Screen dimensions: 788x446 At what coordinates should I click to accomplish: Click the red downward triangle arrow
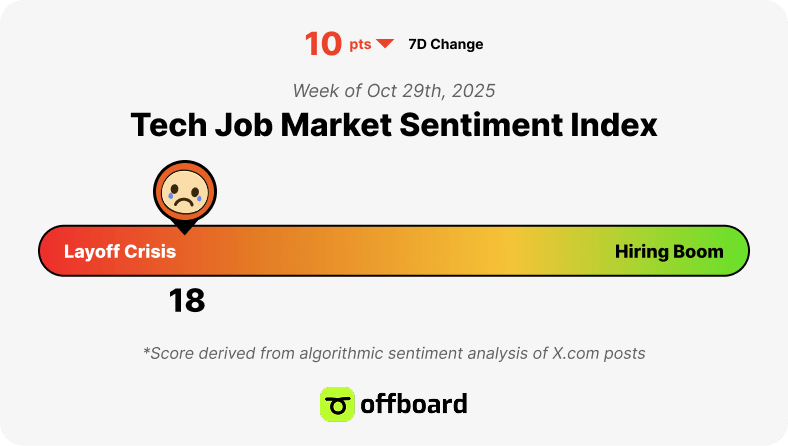(x=385, y=44)
